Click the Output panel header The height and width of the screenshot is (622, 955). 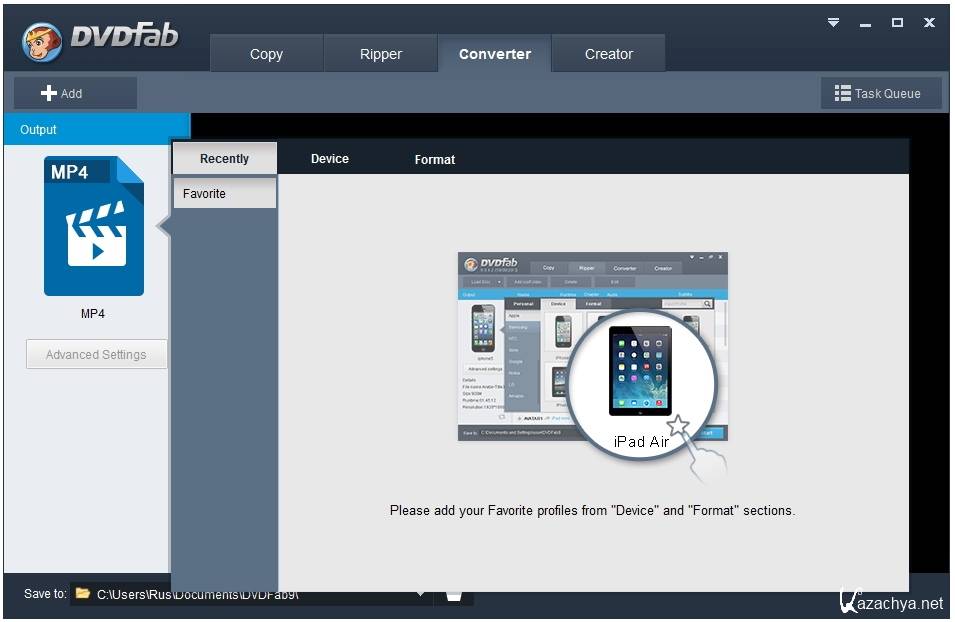pos(95,129)
